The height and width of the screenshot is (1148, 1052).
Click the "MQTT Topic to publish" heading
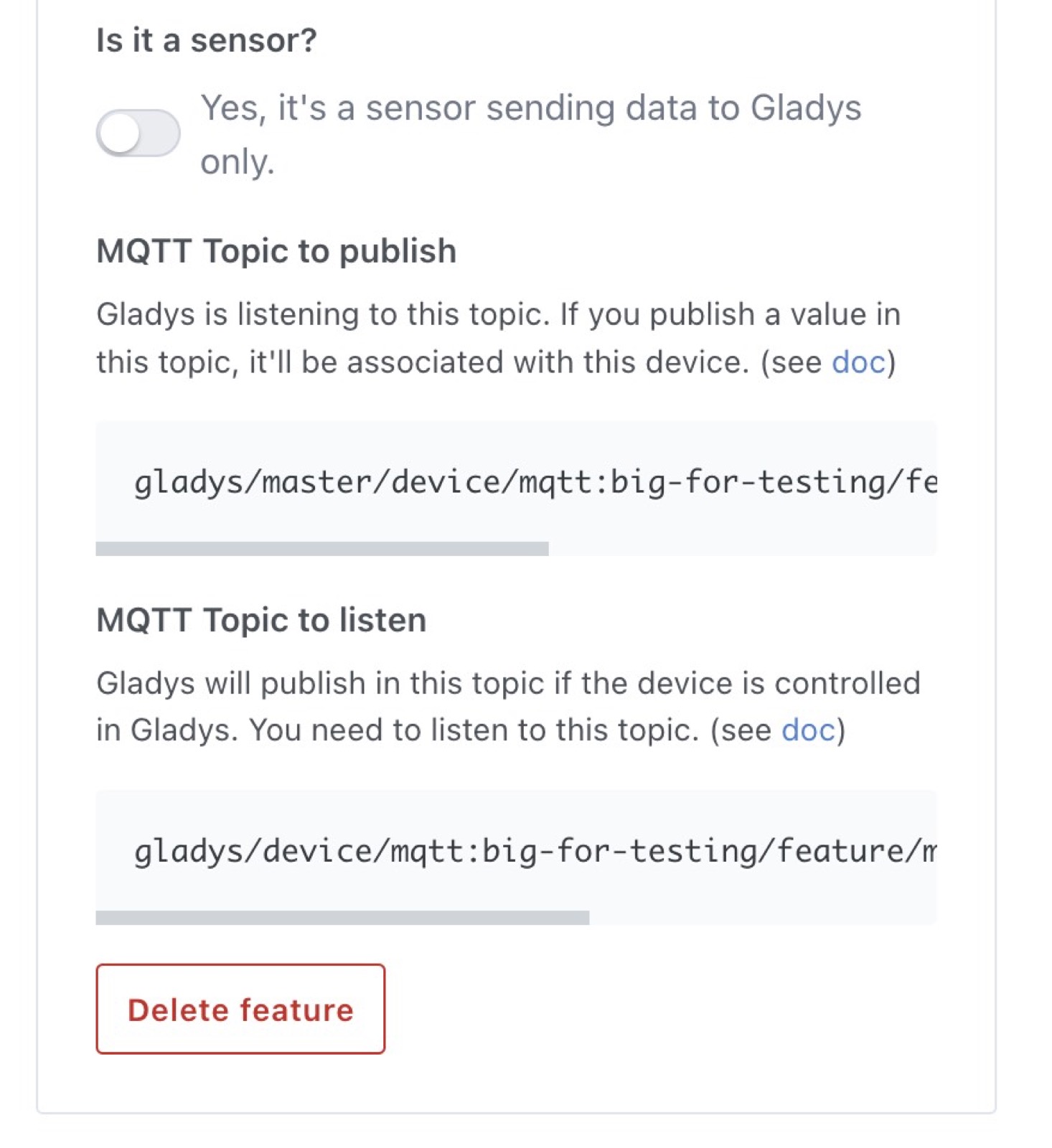coord(276,250)
